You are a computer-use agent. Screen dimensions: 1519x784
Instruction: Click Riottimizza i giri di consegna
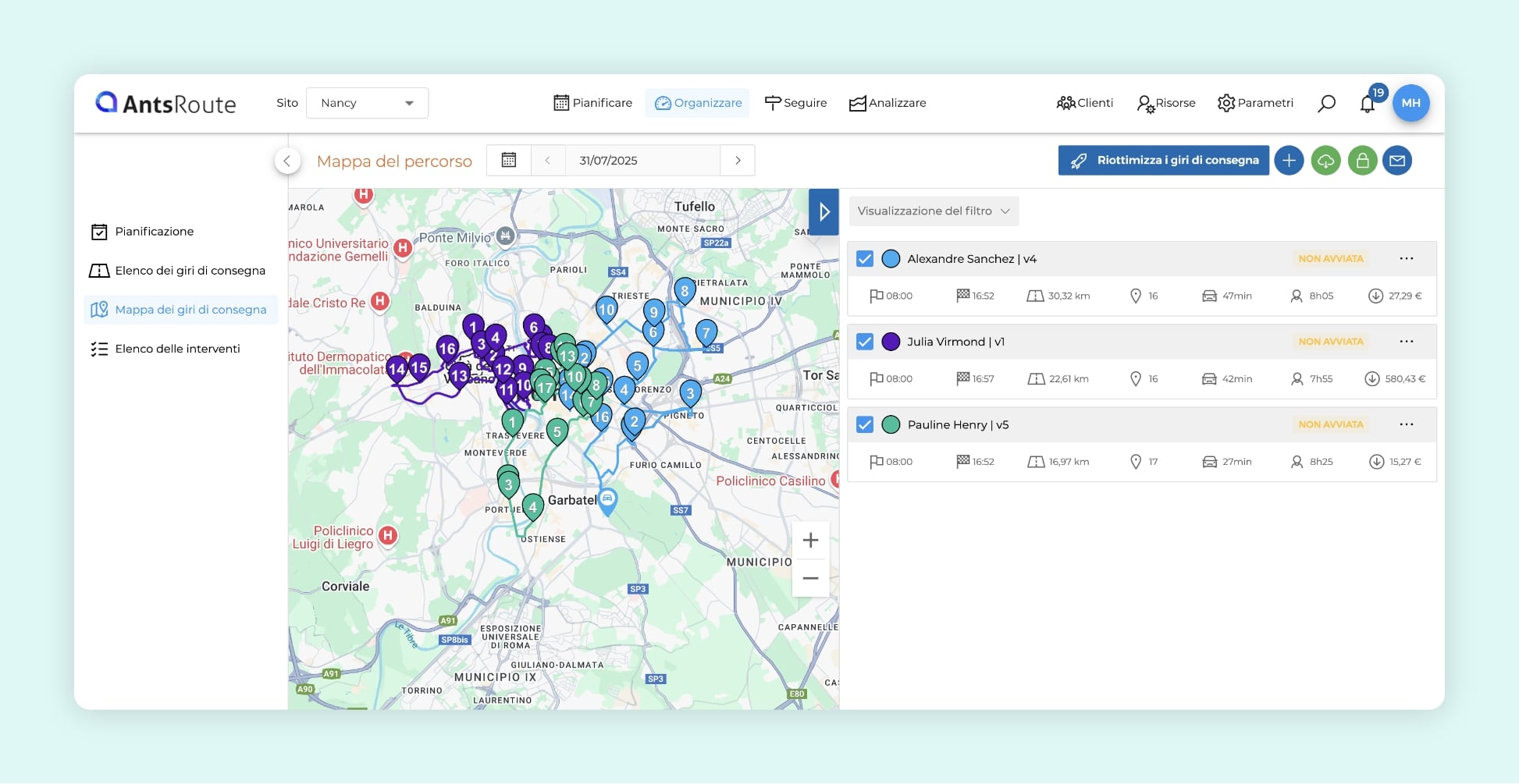point(1163,161)
